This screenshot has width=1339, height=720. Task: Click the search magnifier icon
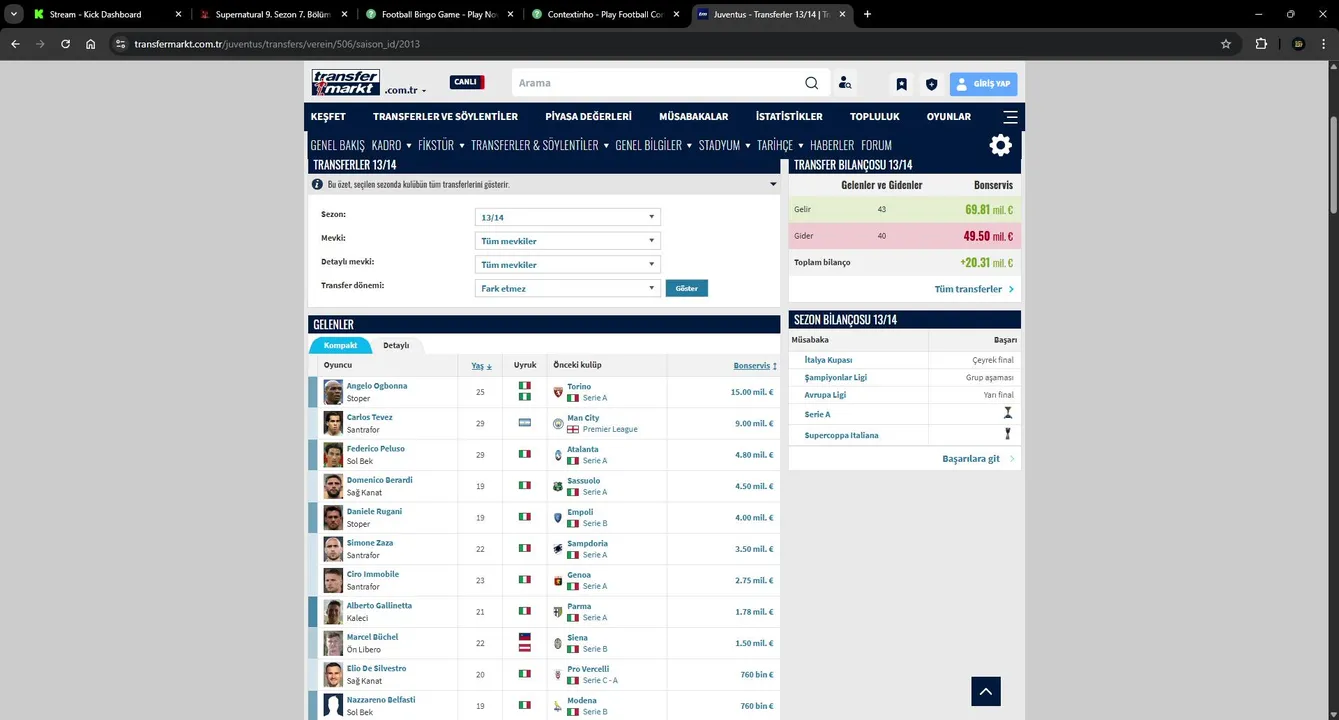(x=812, y=83)
